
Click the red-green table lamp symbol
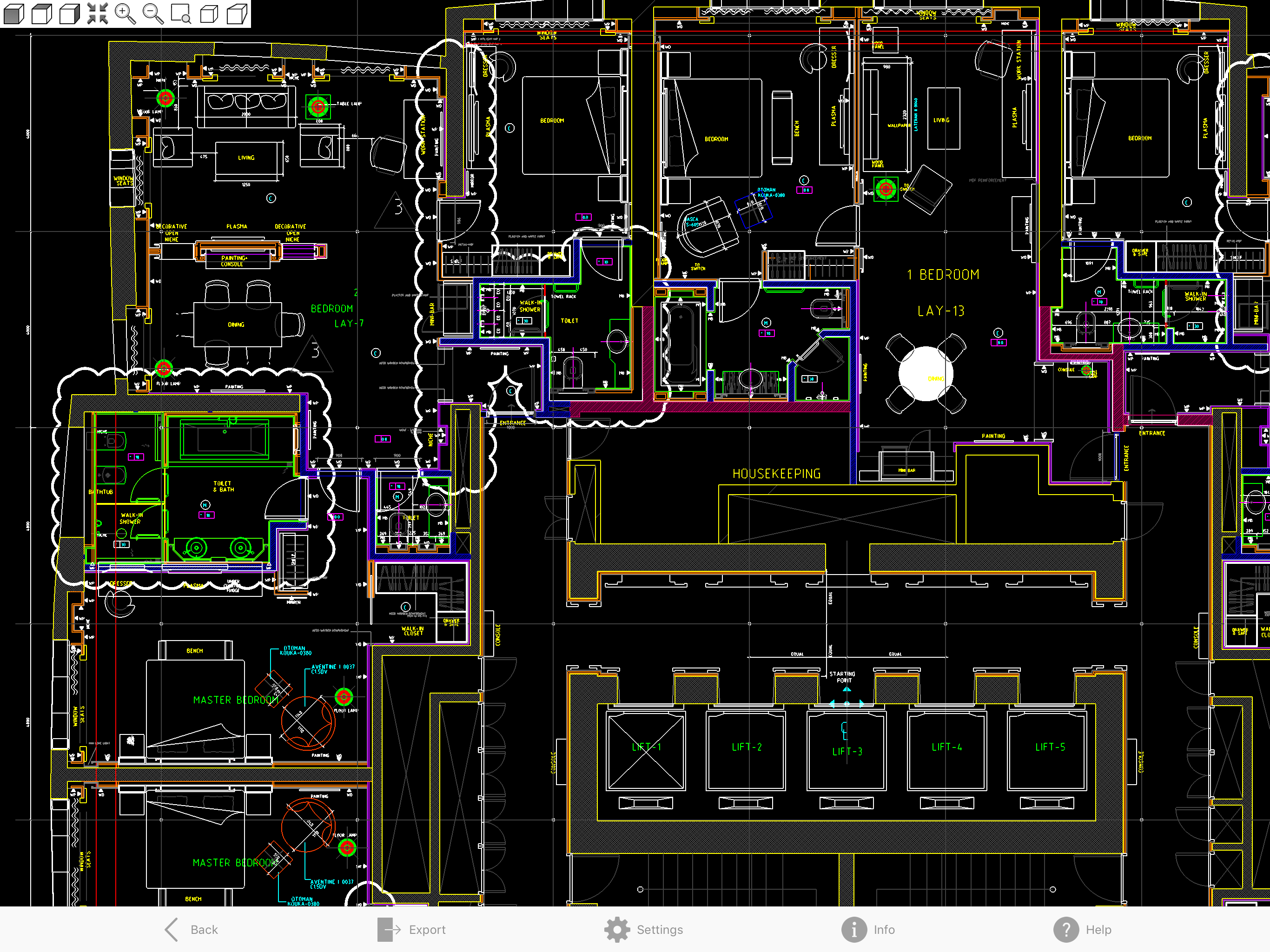point(317,106)
